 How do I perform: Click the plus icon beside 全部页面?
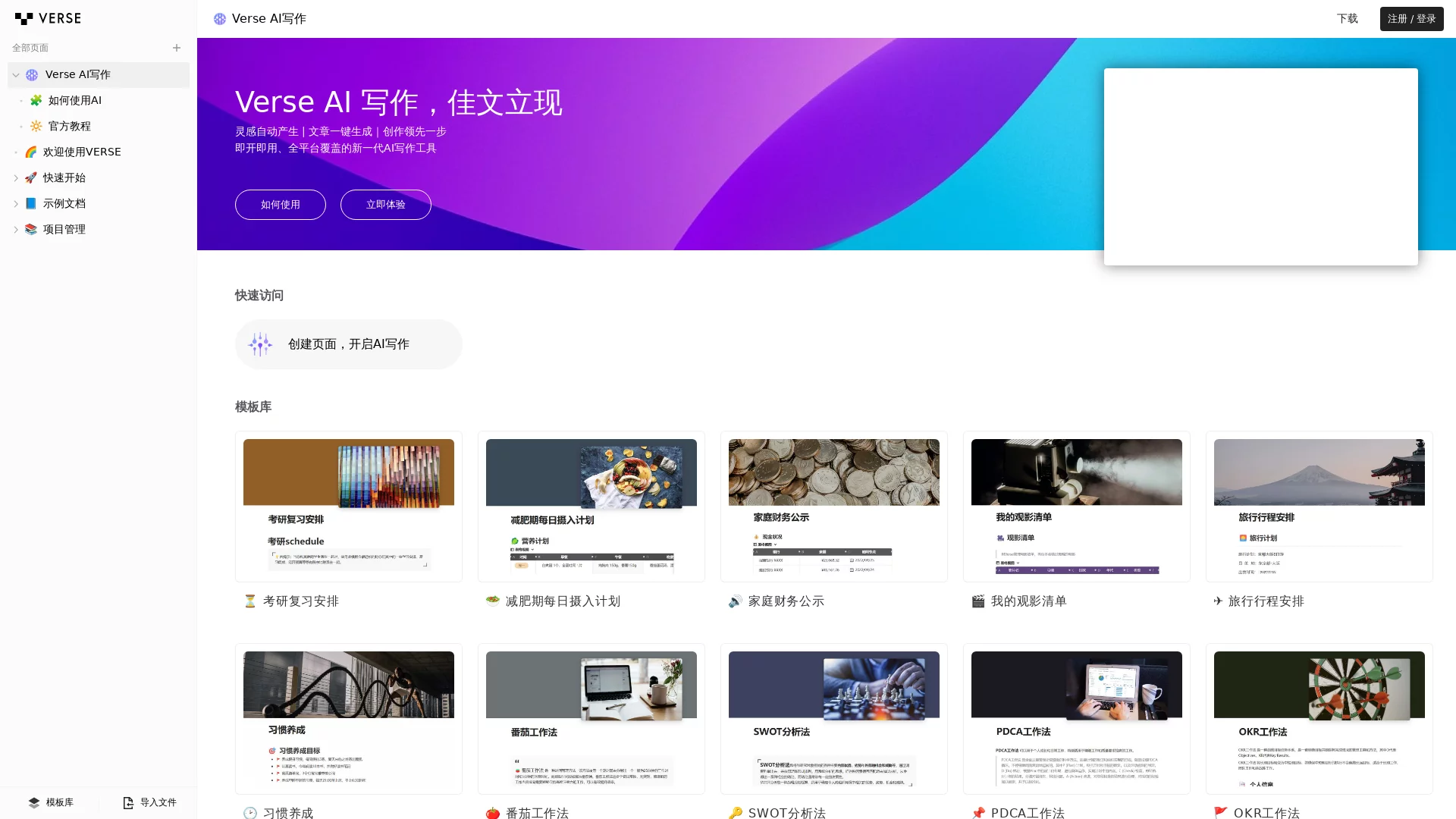point(177,48)
